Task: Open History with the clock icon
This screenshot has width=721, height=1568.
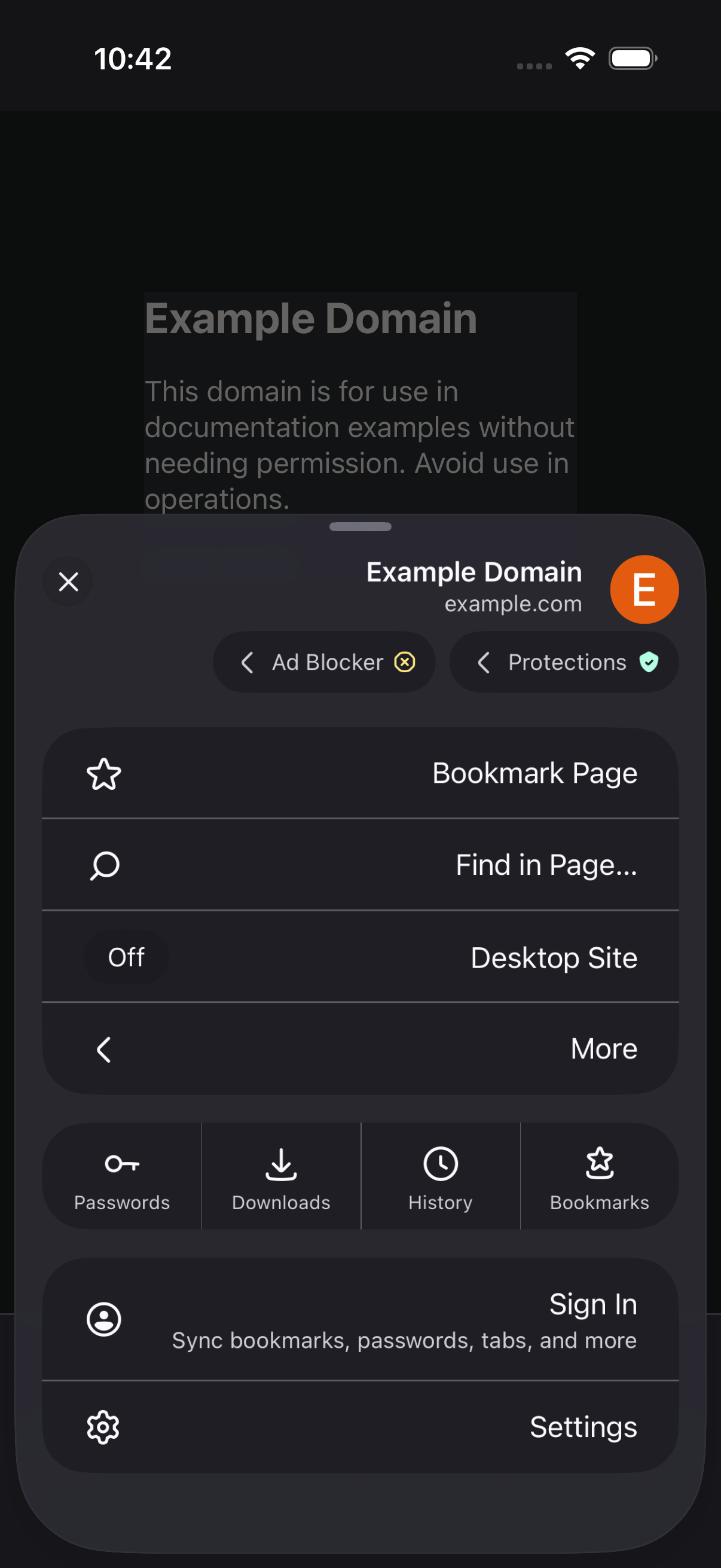Action: tap(441, 1176)
